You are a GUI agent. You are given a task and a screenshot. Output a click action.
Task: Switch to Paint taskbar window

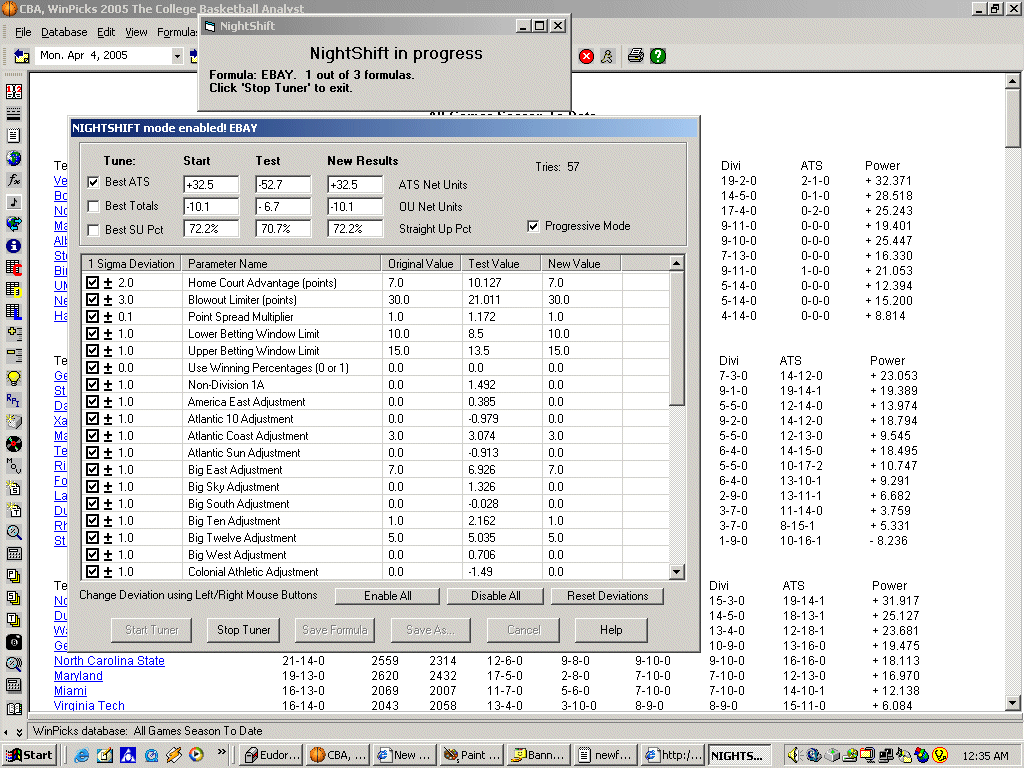click(x=472, y=755)
